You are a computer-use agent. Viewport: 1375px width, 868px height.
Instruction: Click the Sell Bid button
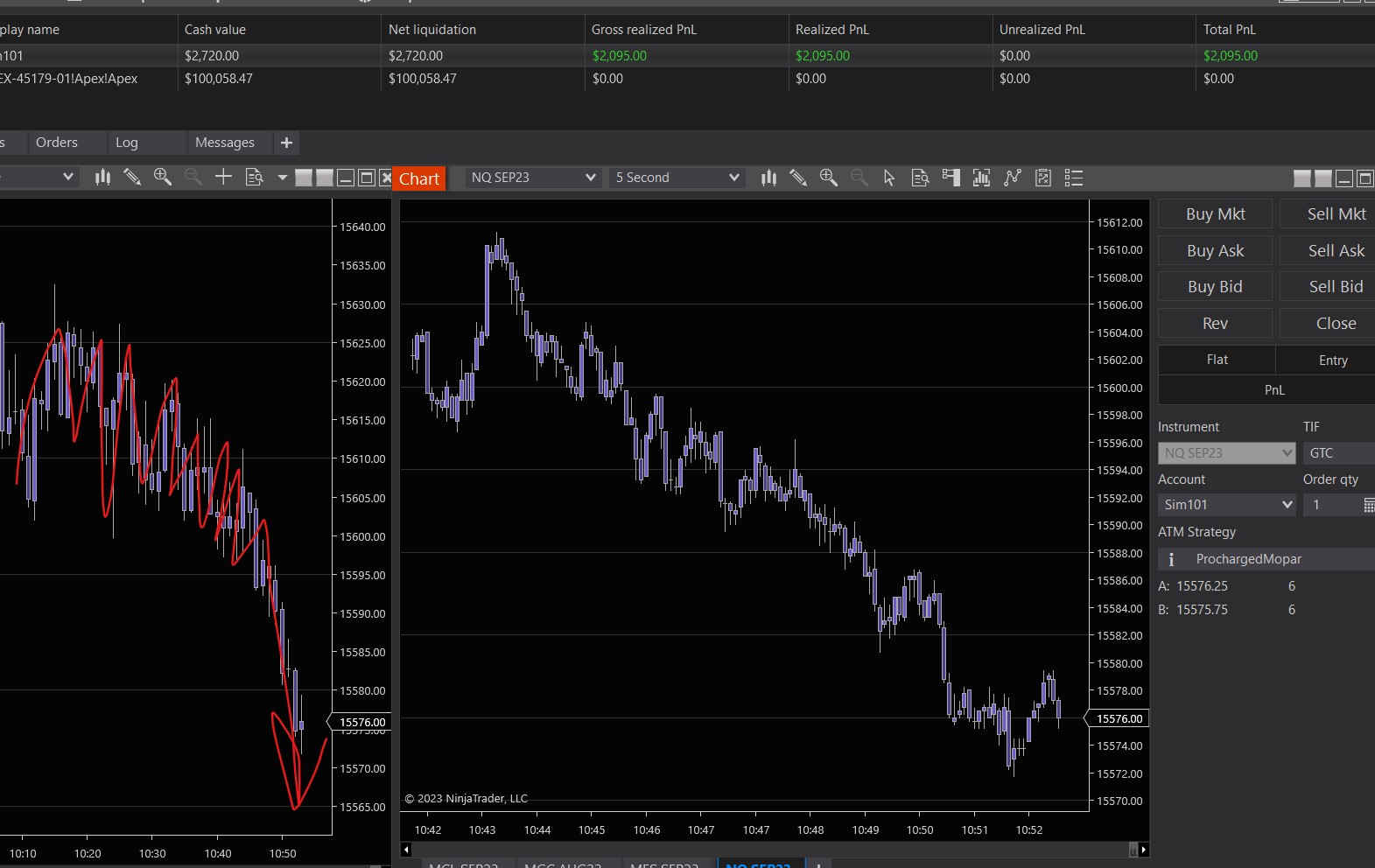coord(1335,287)
